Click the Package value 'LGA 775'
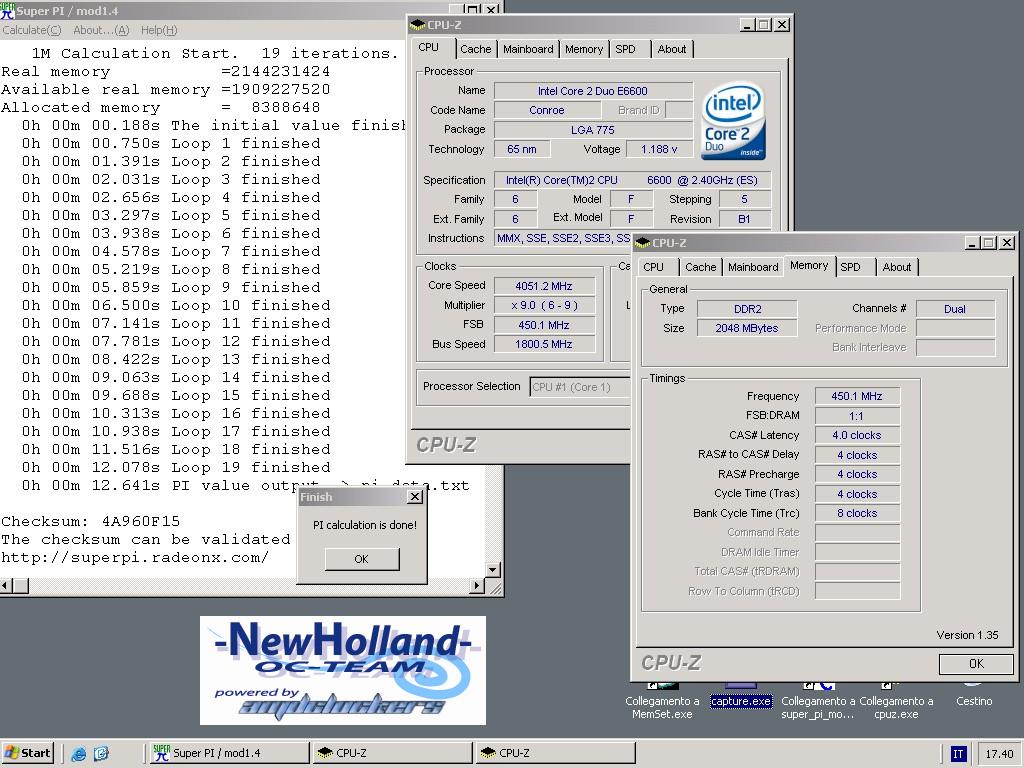The height and width of the screenshot is (768, 1024). coord(593,130)
